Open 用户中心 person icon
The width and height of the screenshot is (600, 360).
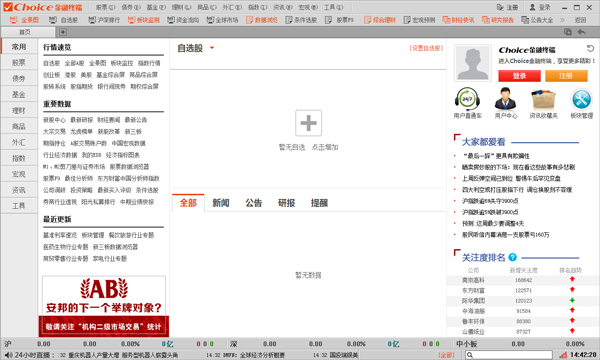(x=505, y=99)
